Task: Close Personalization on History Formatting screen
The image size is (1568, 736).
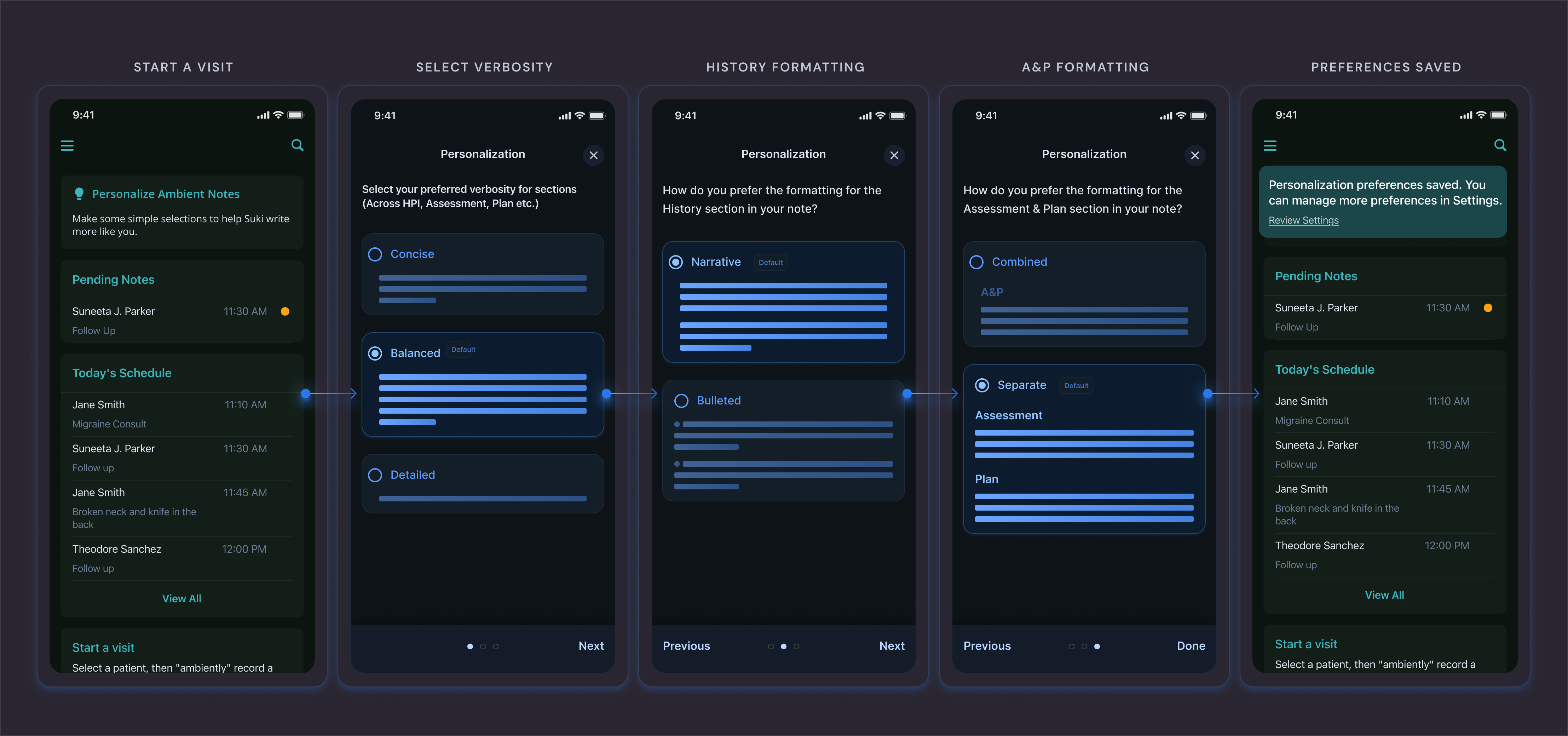Action: [894, 155]
